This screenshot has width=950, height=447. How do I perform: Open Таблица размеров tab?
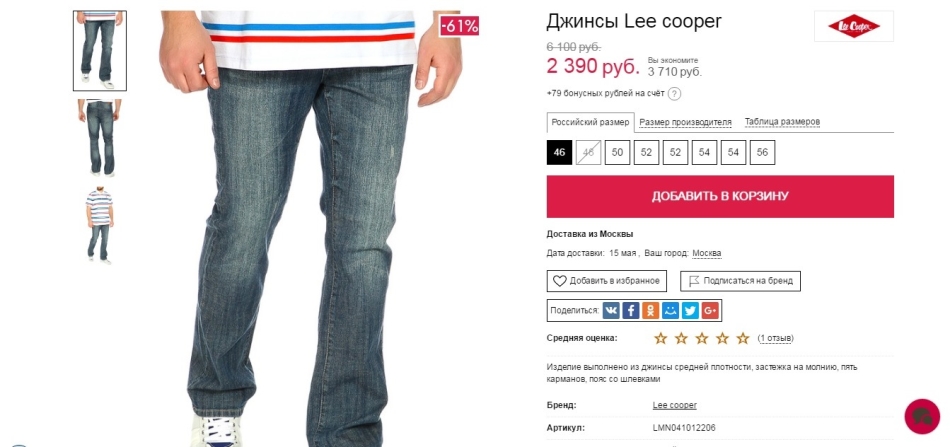[x=782, y=122]
